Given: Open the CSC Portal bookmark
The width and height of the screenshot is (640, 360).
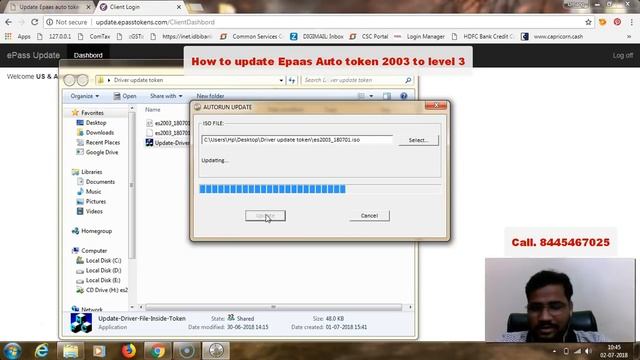Looking at the screenshot, I should (x=369, y=36).
